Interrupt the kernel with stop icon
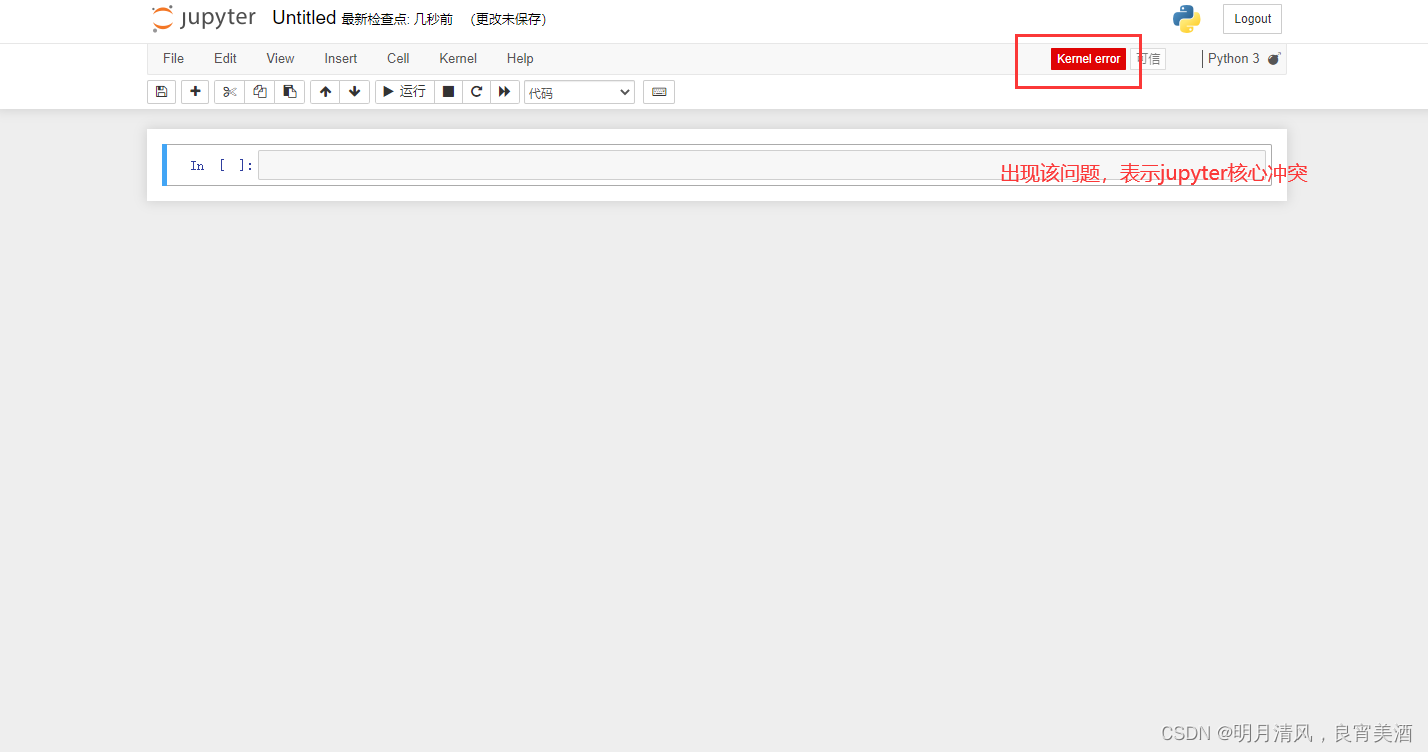The width and height of the screenshot is (1428, 752). (x=448, y=92)
